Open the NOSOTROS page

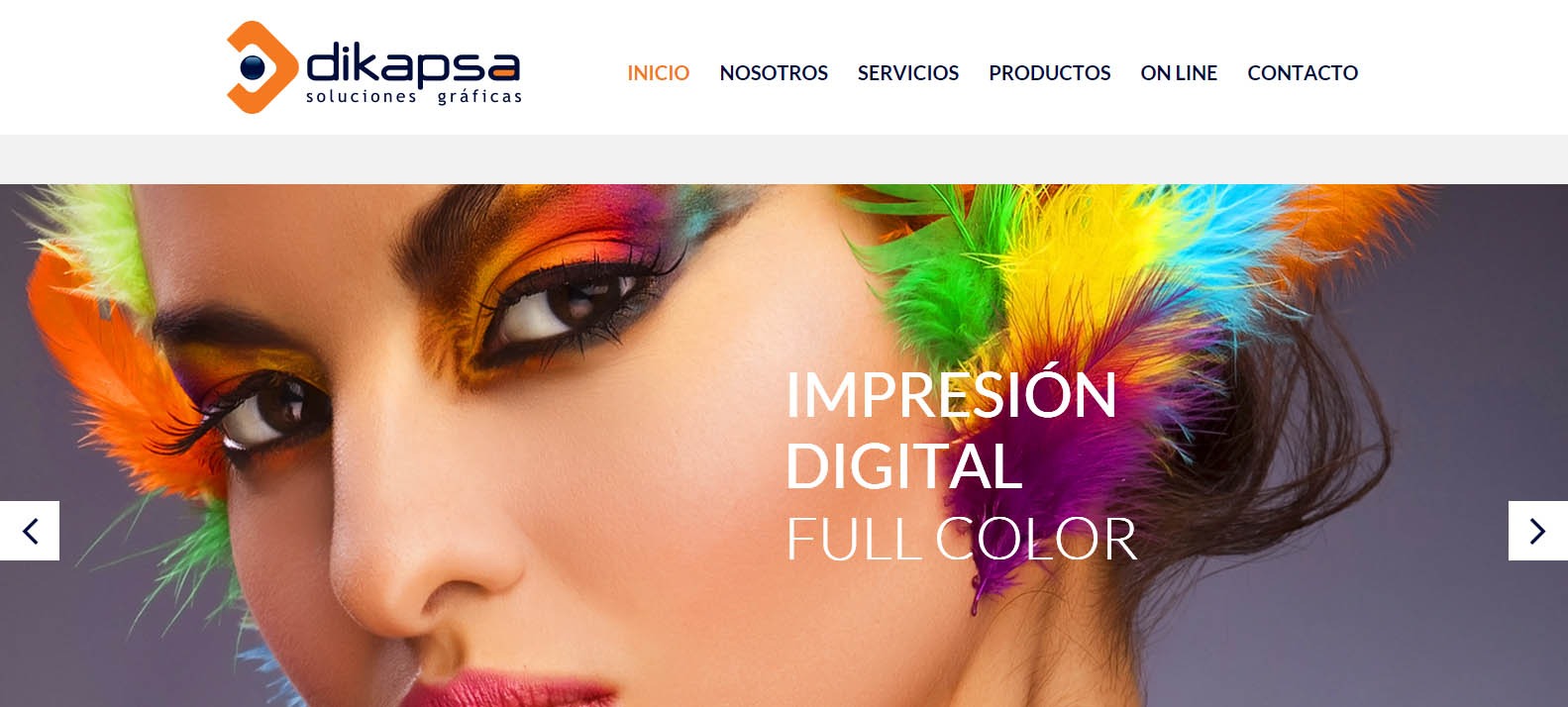pyautogui.click(x=774, y=73)
